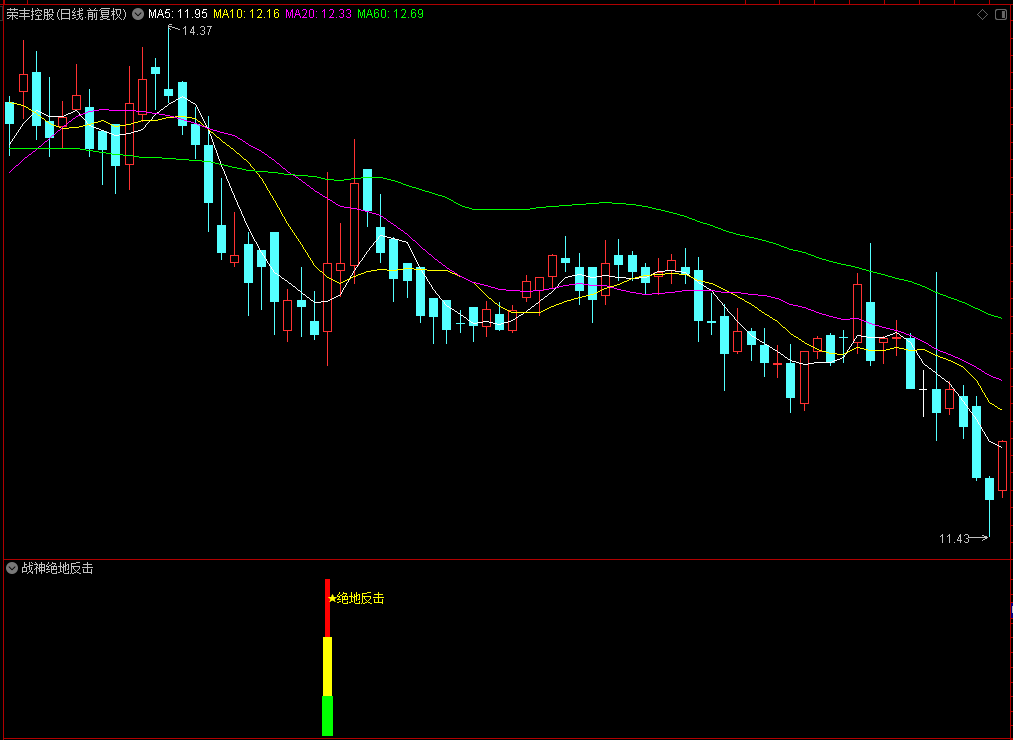Click the red segment of signal bar
The width and height of the screenshot is (1013, 740).
coord(328,608)
